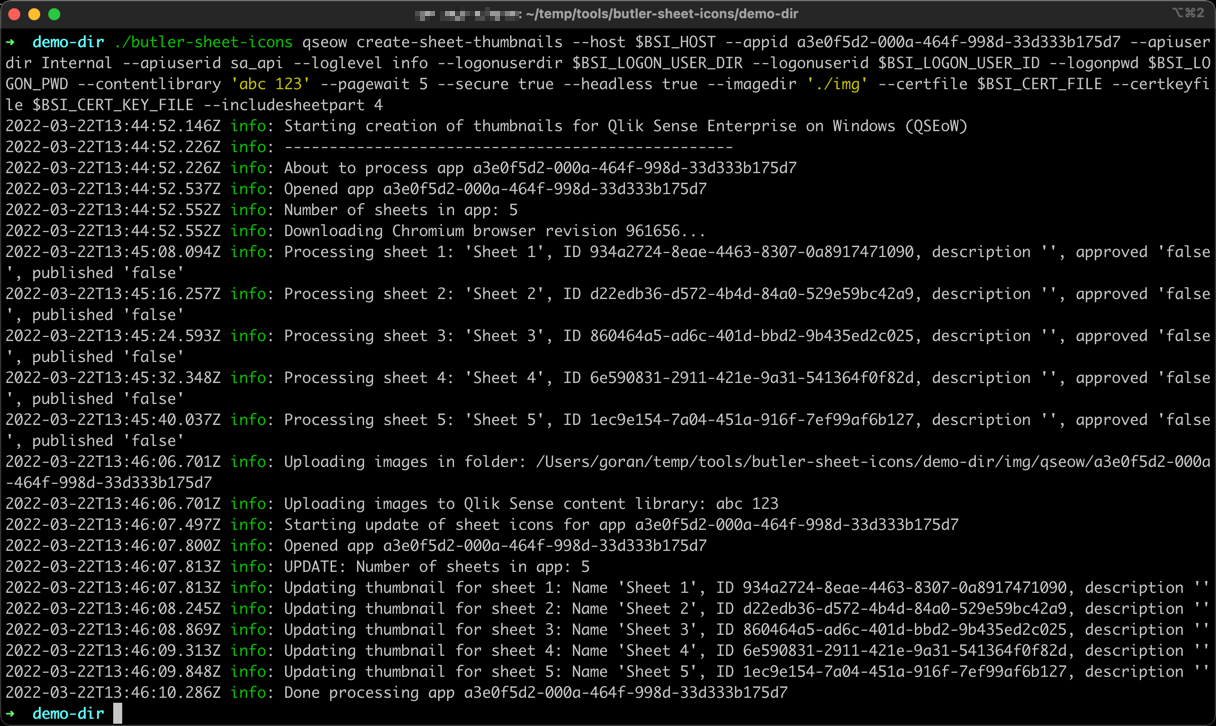
Task: Click the bottom 'demo-dir' shell prompt
Action: click(x=68, y=714)
